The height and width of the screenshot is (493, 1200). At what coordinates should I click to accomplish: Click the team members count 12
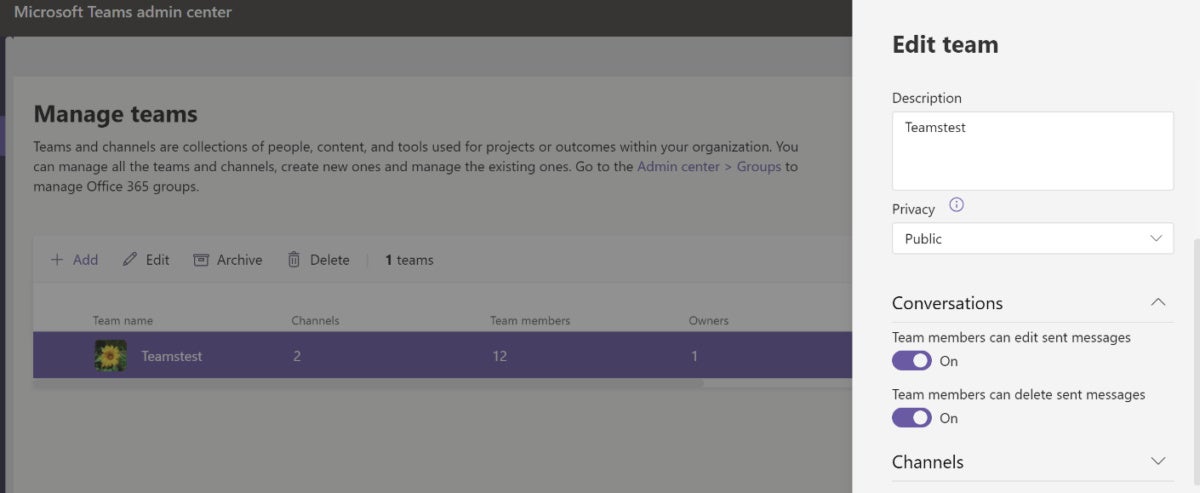[499, 356]
